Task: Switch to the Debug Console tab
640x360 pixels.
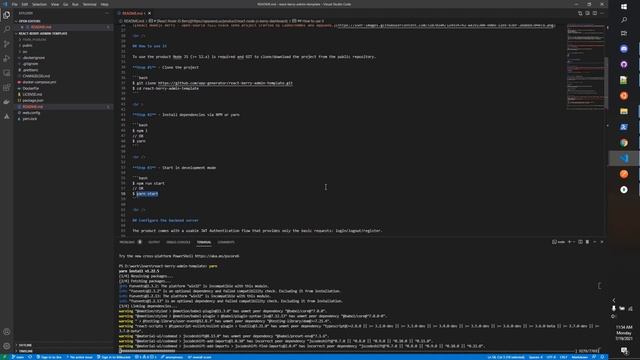Action: (x=178, y=242)
